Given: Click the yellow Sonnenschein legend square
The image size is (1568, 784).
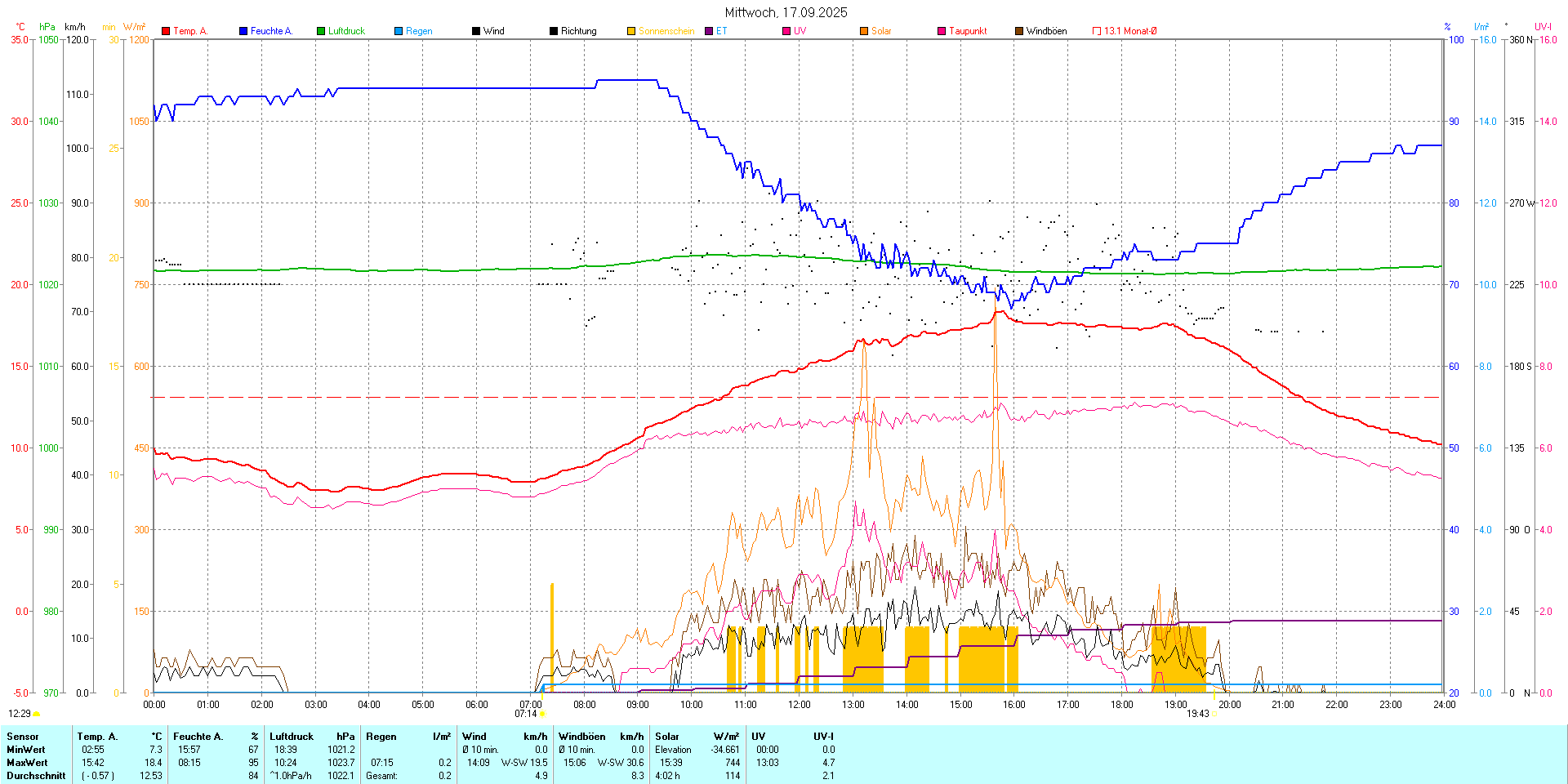Looking at the screenshot, I should [631, 31].
